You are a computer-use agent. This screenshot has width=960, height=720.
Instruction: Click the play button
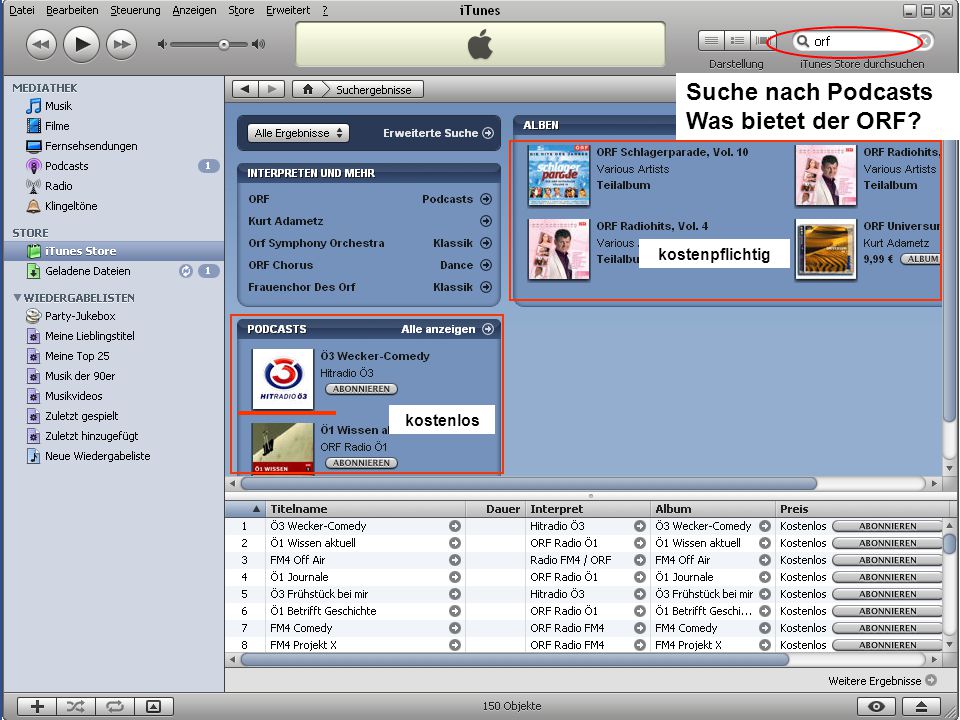[81, 44]
